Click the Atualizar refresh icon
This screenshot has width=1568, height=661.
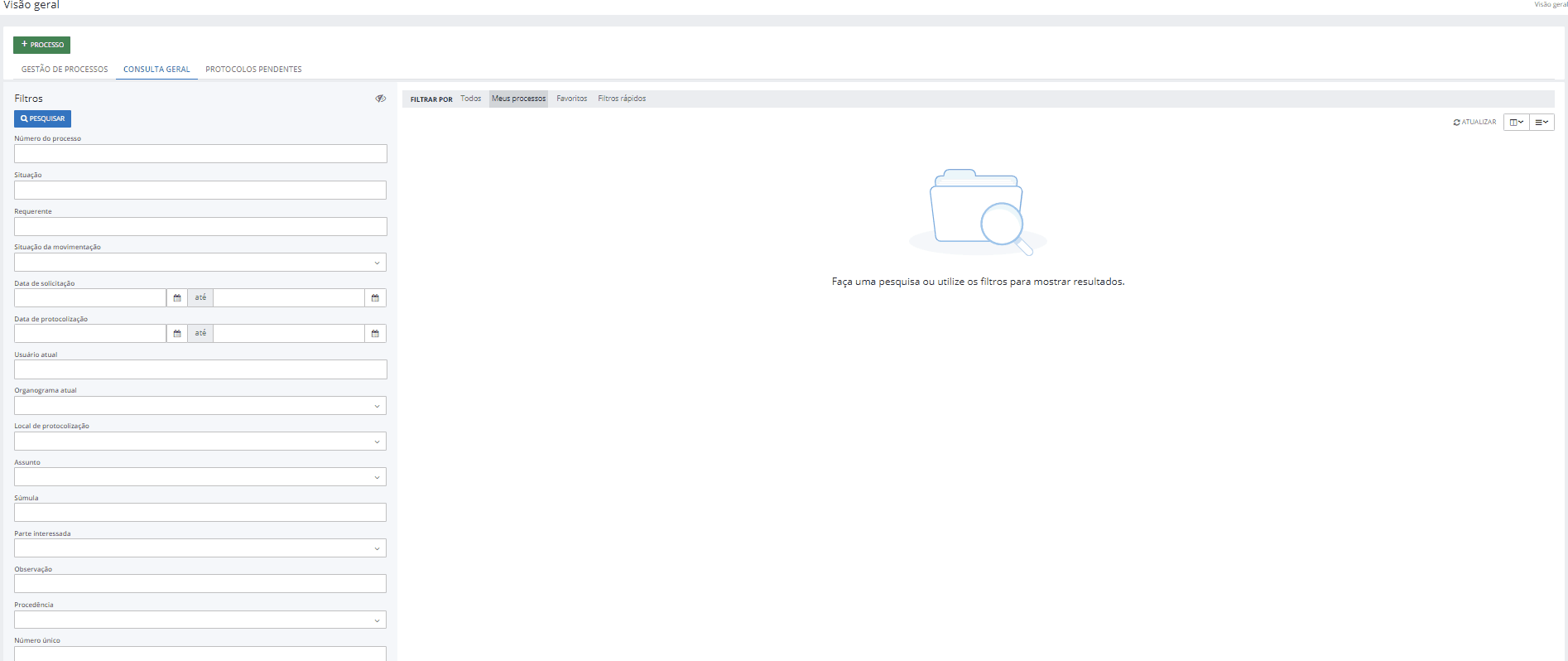click(1457, 123)
